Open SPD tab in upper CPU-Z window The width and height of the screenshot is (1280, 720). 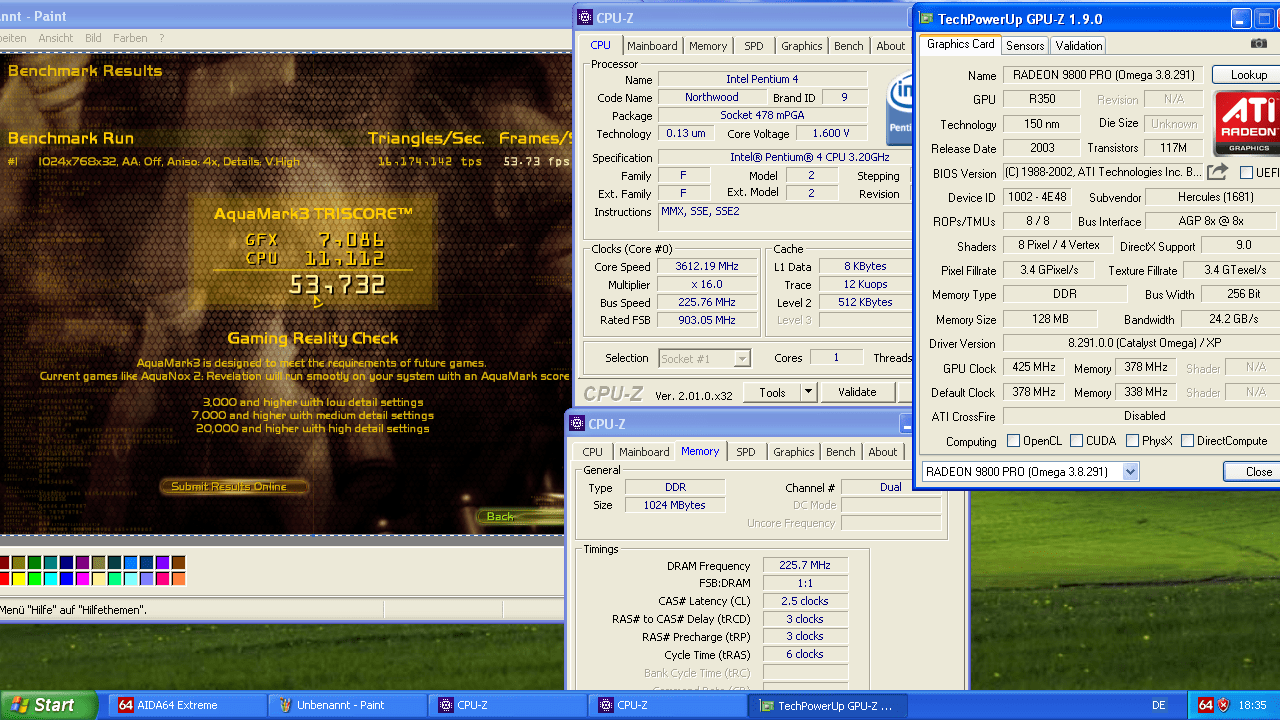(754, 46)
